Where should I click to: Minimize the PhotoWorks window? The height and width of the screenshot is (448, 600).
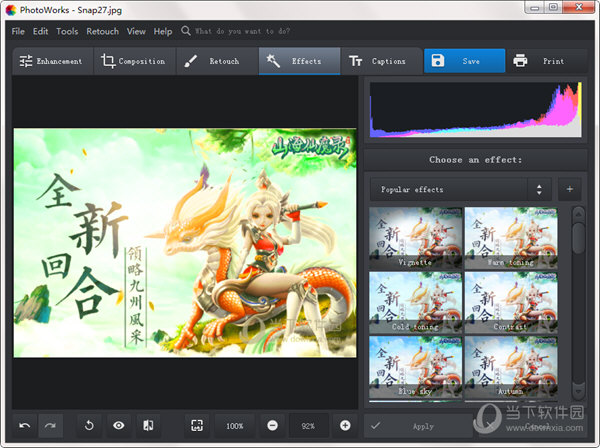535,7
